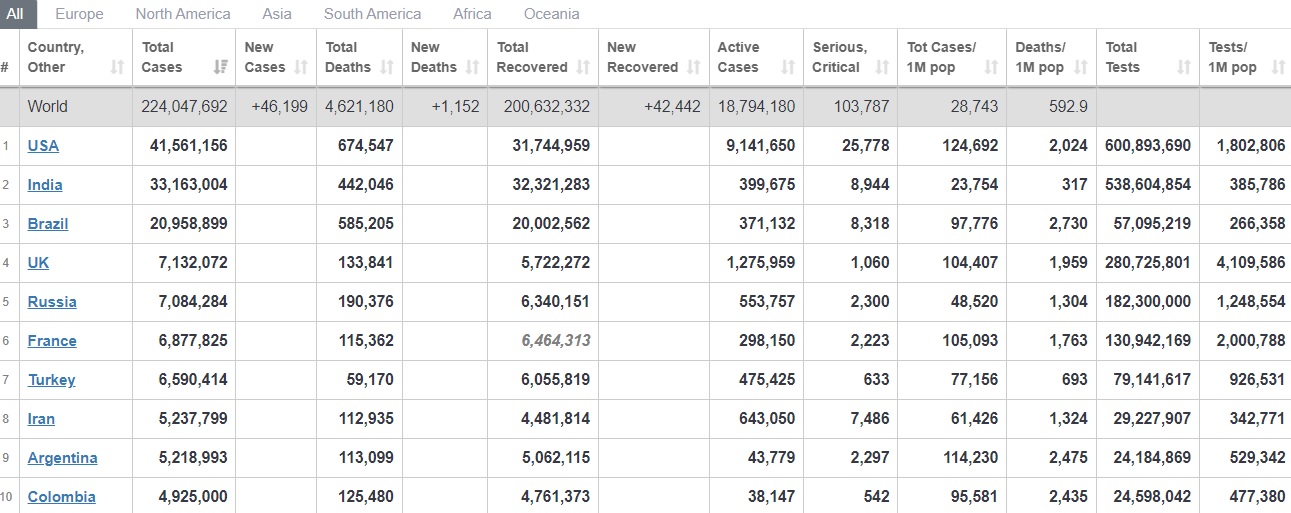This screenshot has width=1291, height=513.
Task: Click France italic recovered value 6,464,313
Action: (556, 340)
